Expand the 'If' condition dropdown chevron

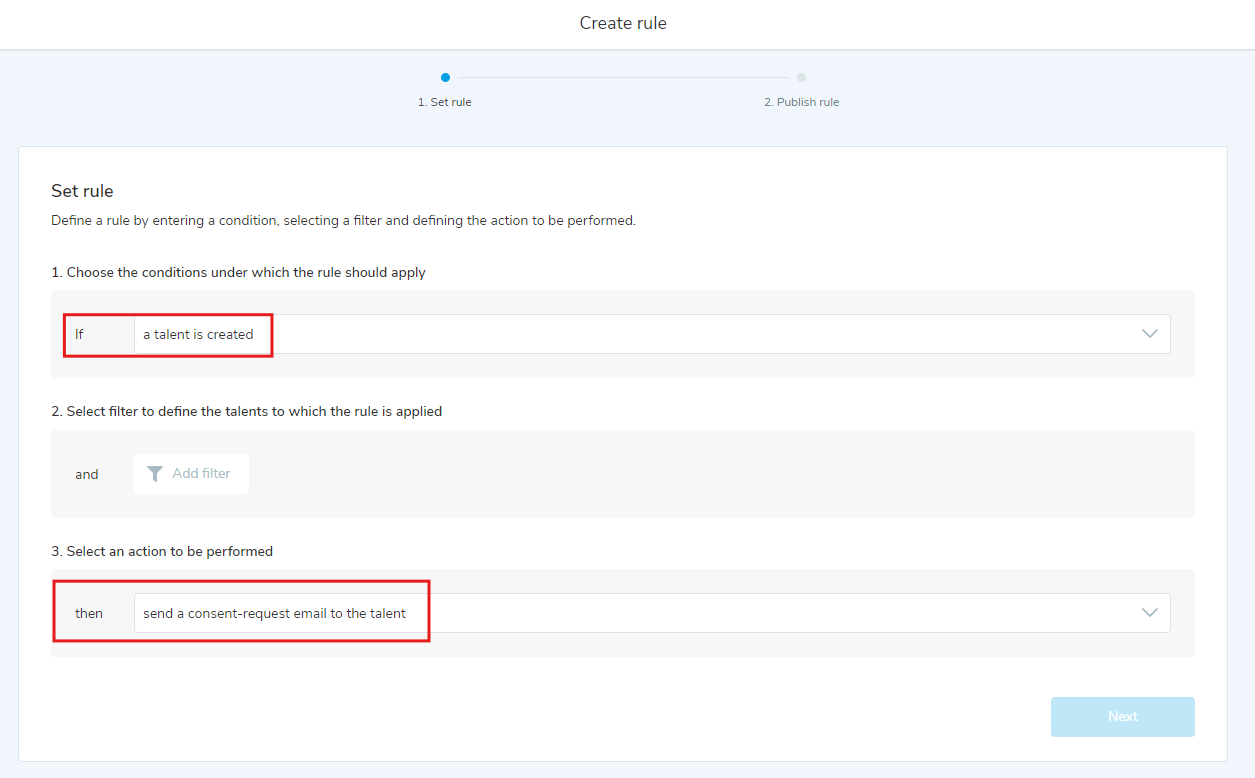[x=1149, y=334]
